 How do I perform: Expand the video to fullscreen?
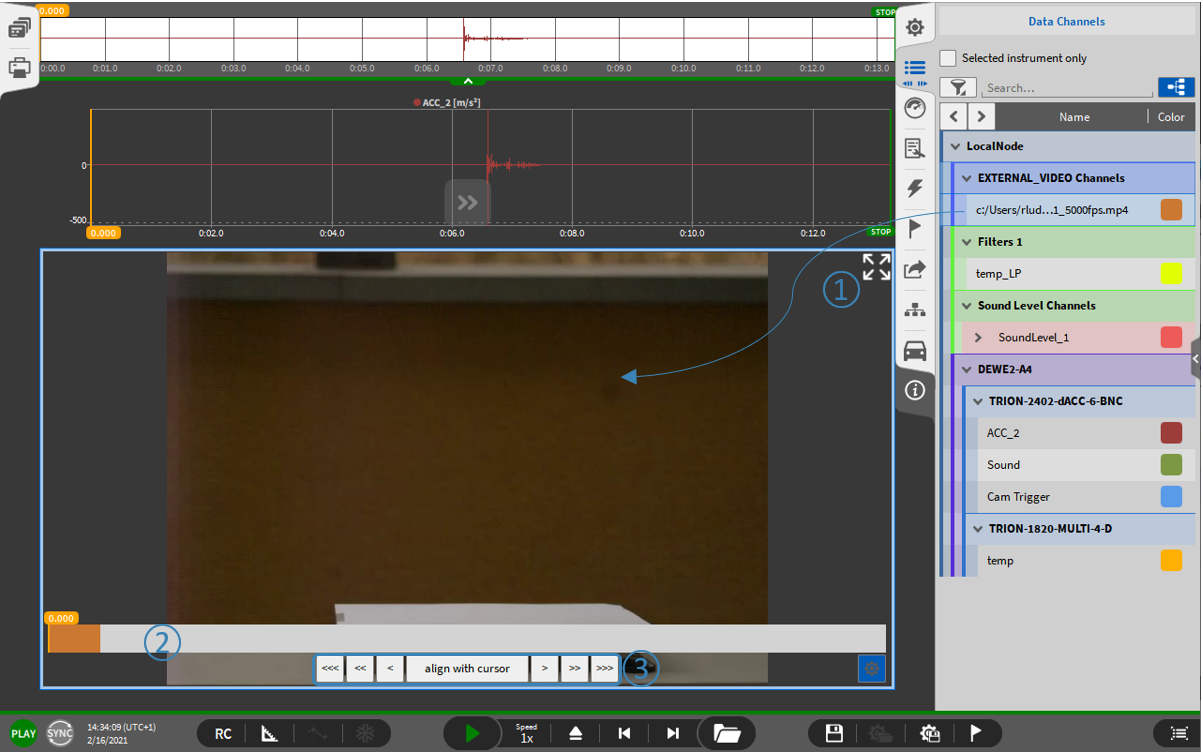click(x=876, y=267)
